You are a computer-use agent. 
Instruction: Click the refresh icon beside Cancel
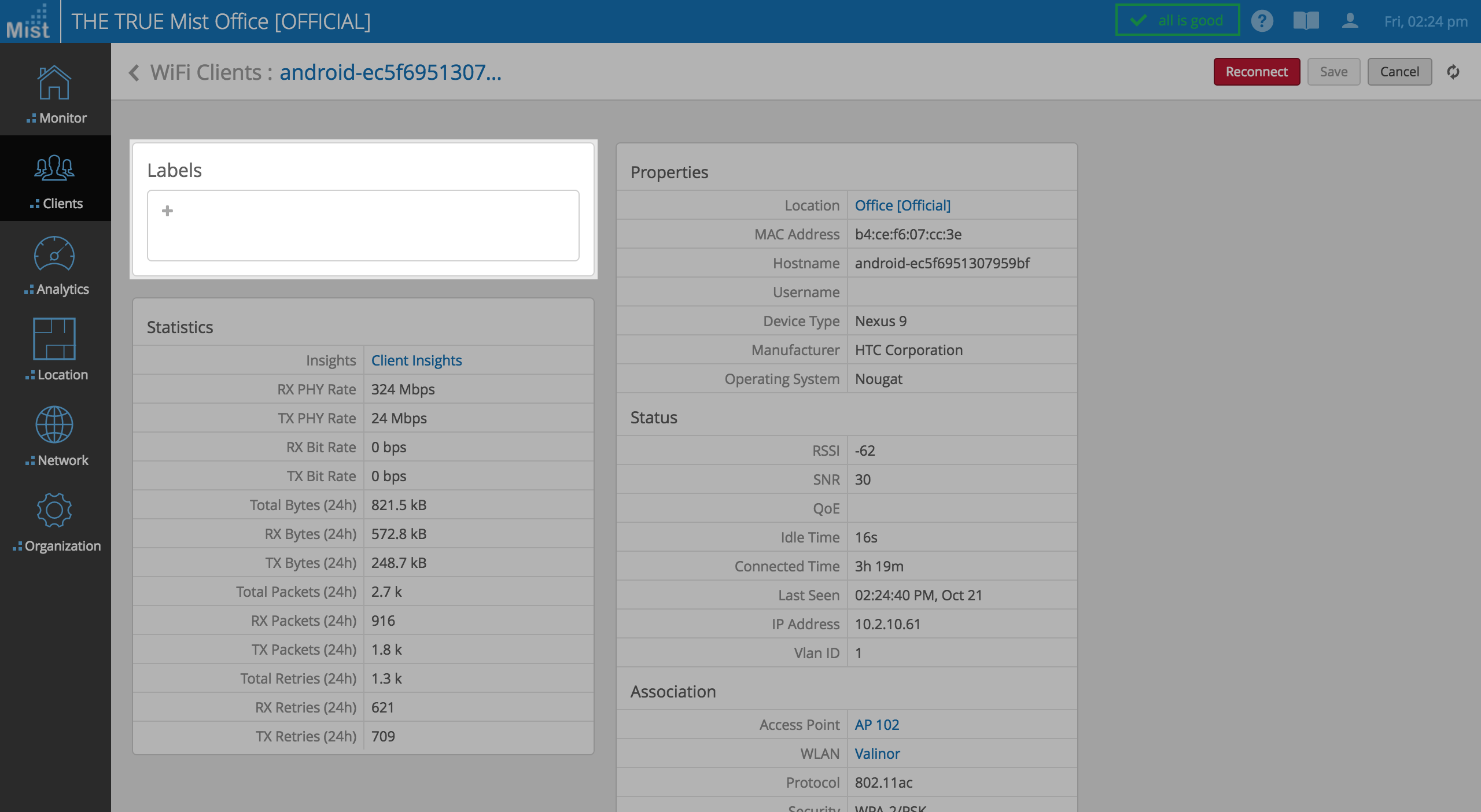tap(1453, 72)
